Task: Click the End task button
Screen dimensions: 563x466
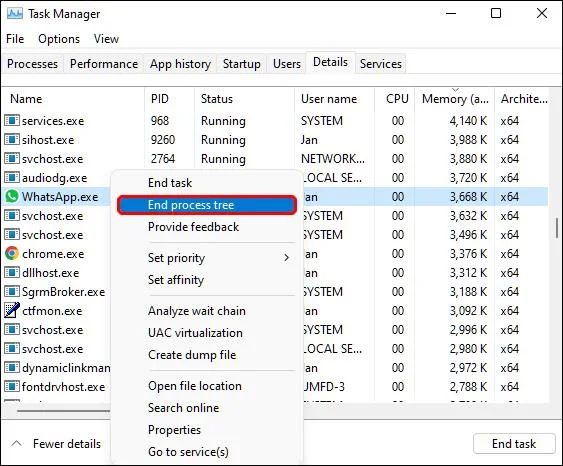Action: (514, 444)
